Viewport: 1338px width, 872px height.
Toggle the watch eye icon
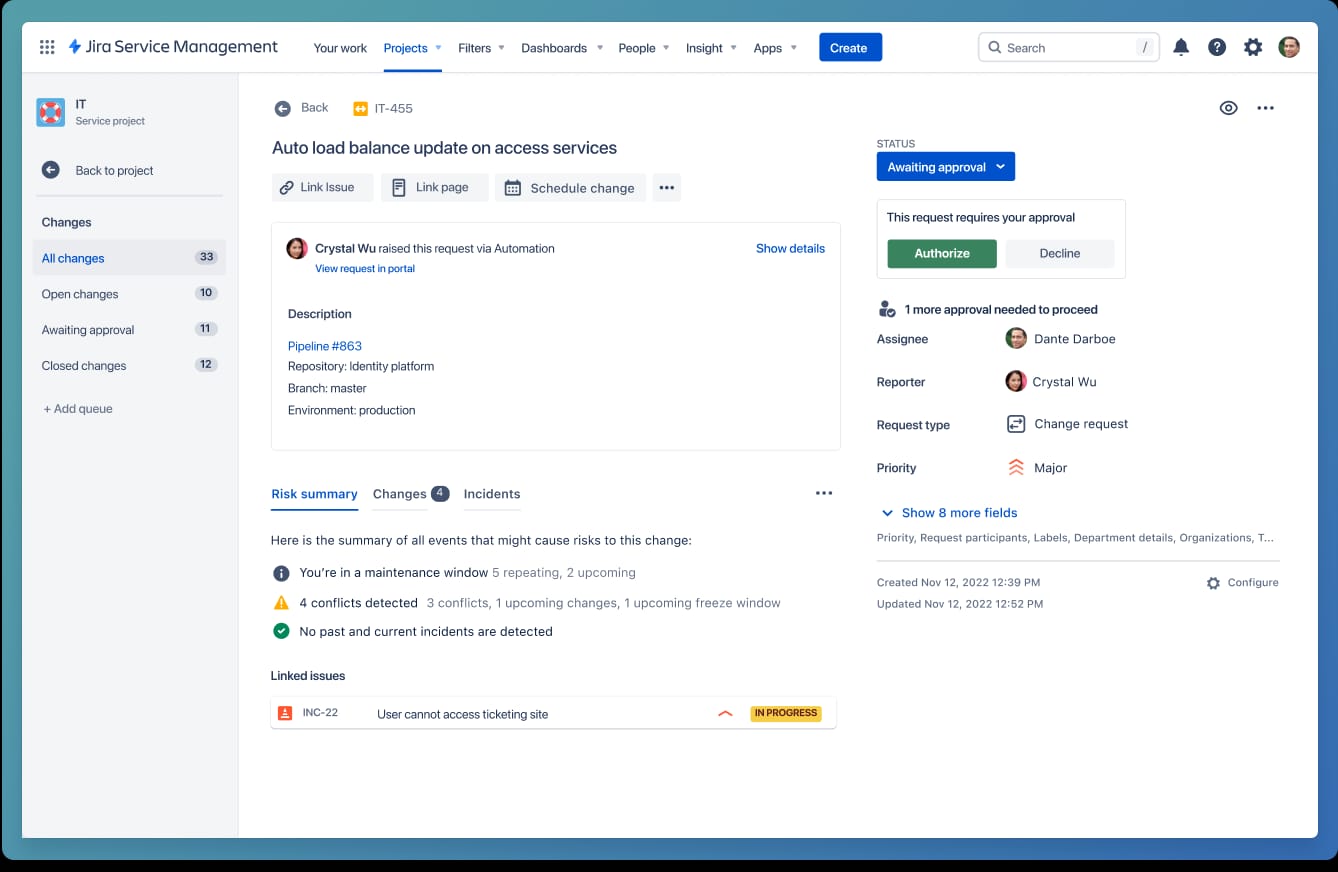click(x=1229, y=108)
